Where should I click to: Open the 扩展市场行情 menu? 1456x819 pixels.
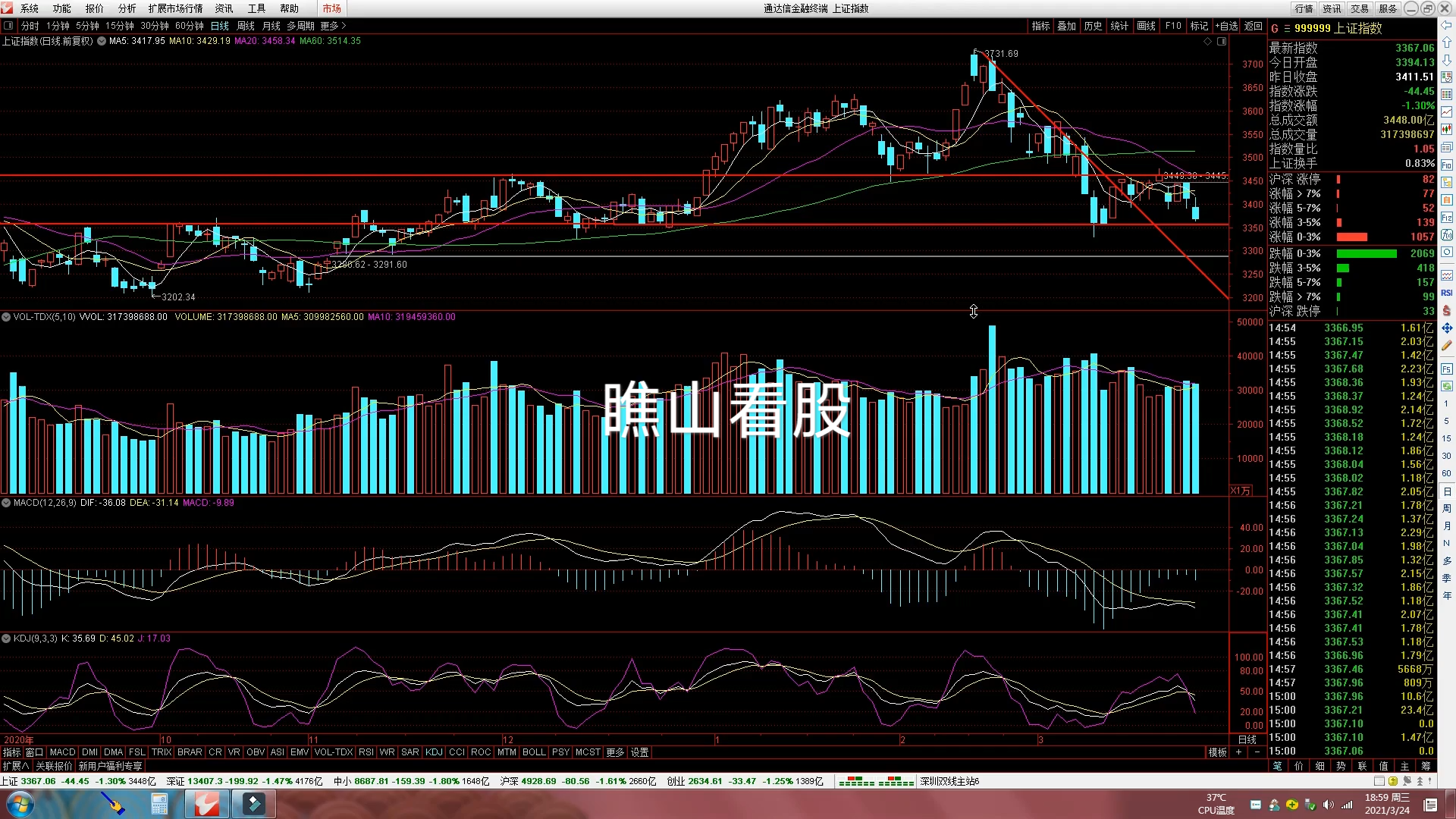coord(176,8)
